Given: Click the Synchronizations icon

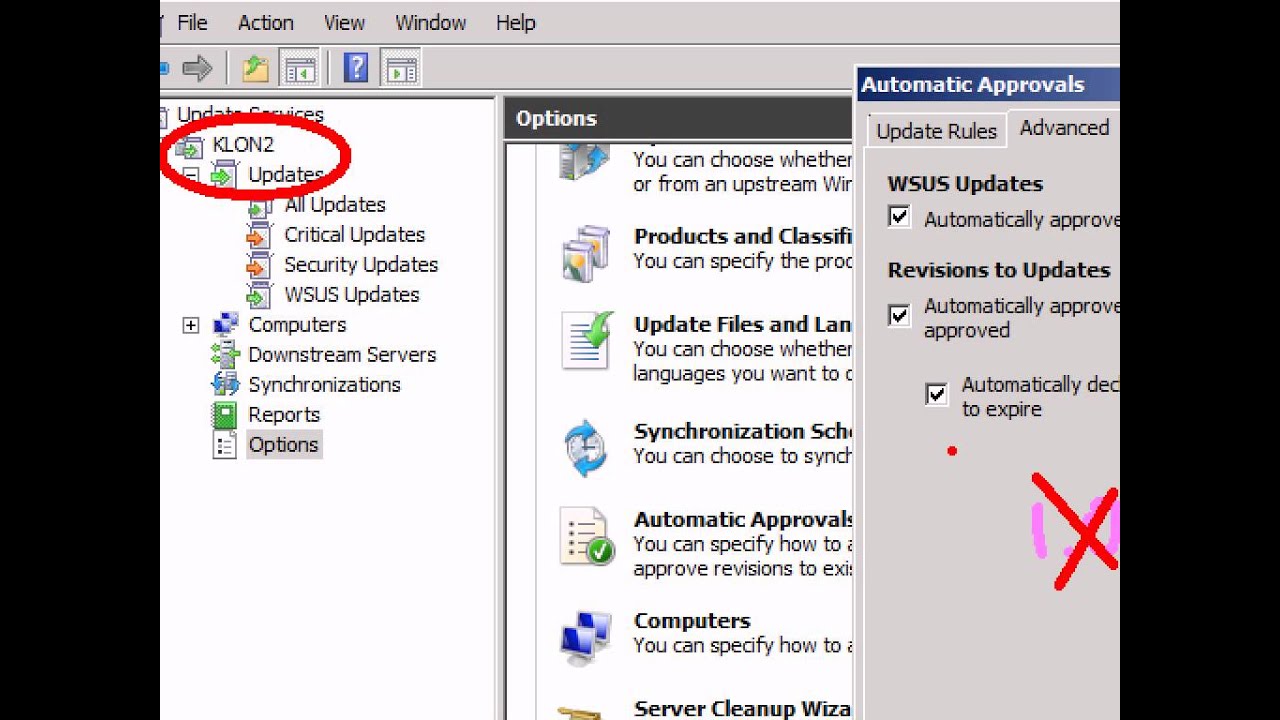Looking at the screenshot, I should [x=226, y=384].
